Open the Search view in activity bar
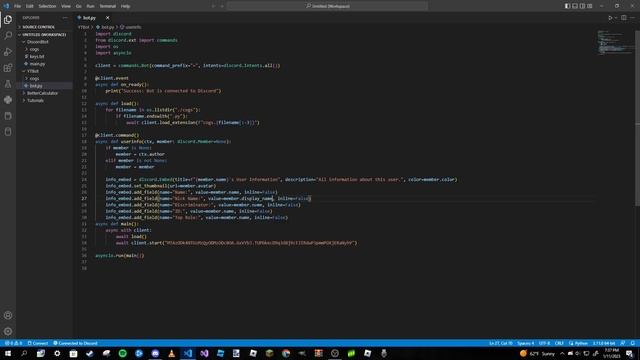Image resolution: width=640 pixels, height=360 pixels. 8,36
